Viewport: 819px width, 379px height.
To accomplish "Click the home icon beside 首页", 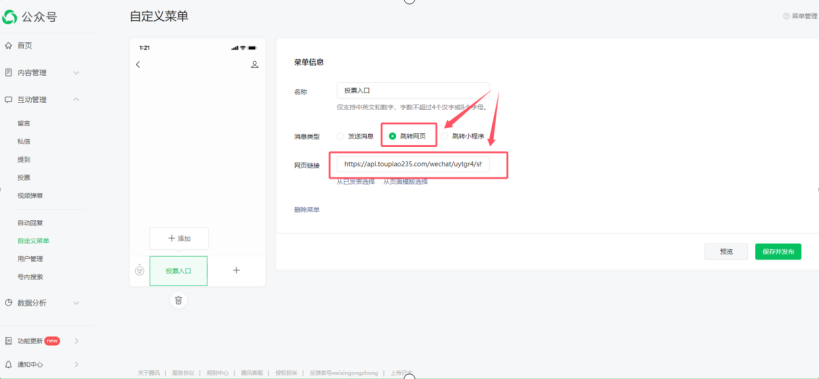I will 8,46.
